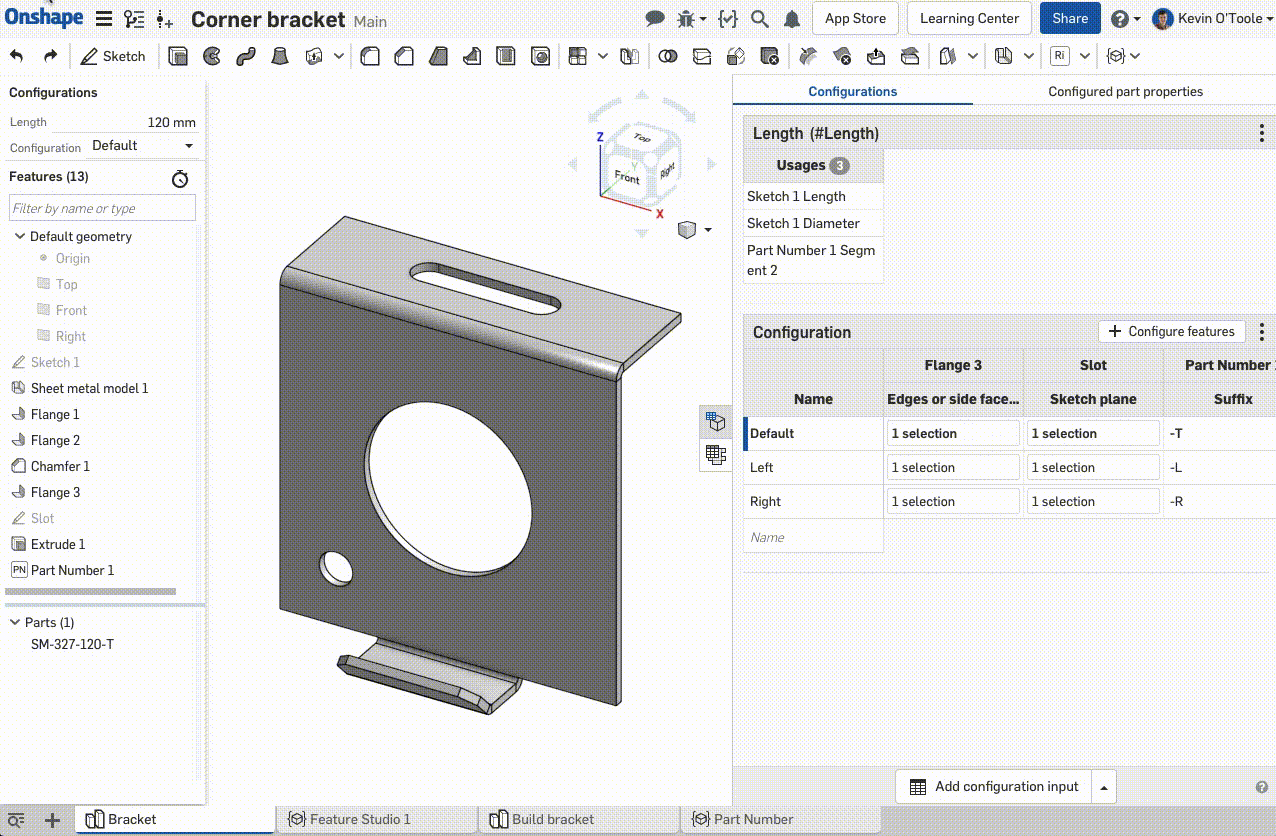Image resolution: width=1276 pixels, height=836 pixels.
Task: Click the Front face of view cube
Action: (626, 177)
